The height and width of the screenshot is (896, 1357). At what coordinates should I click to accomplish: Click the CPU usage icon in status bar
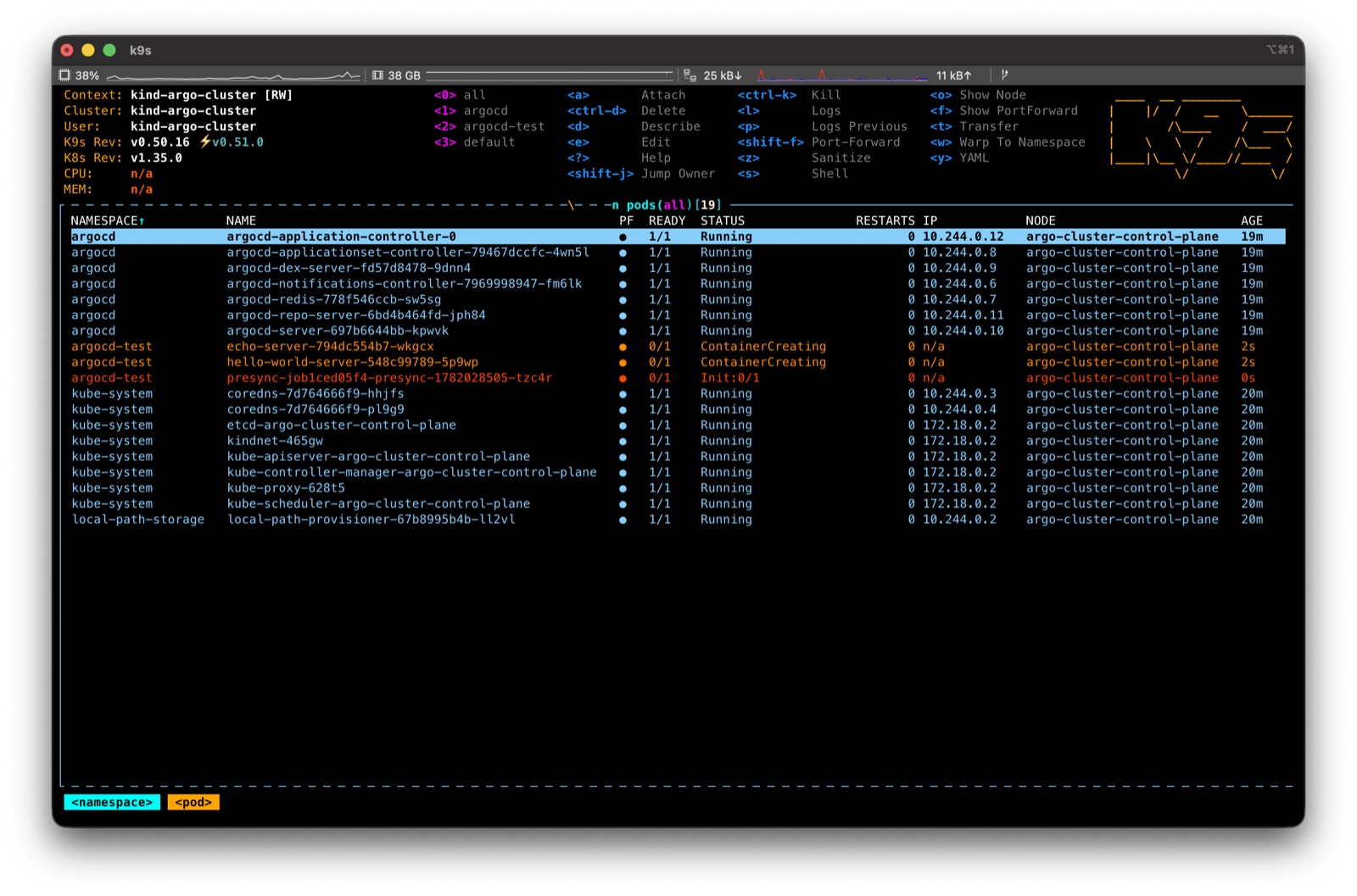[x=64, y=75]
